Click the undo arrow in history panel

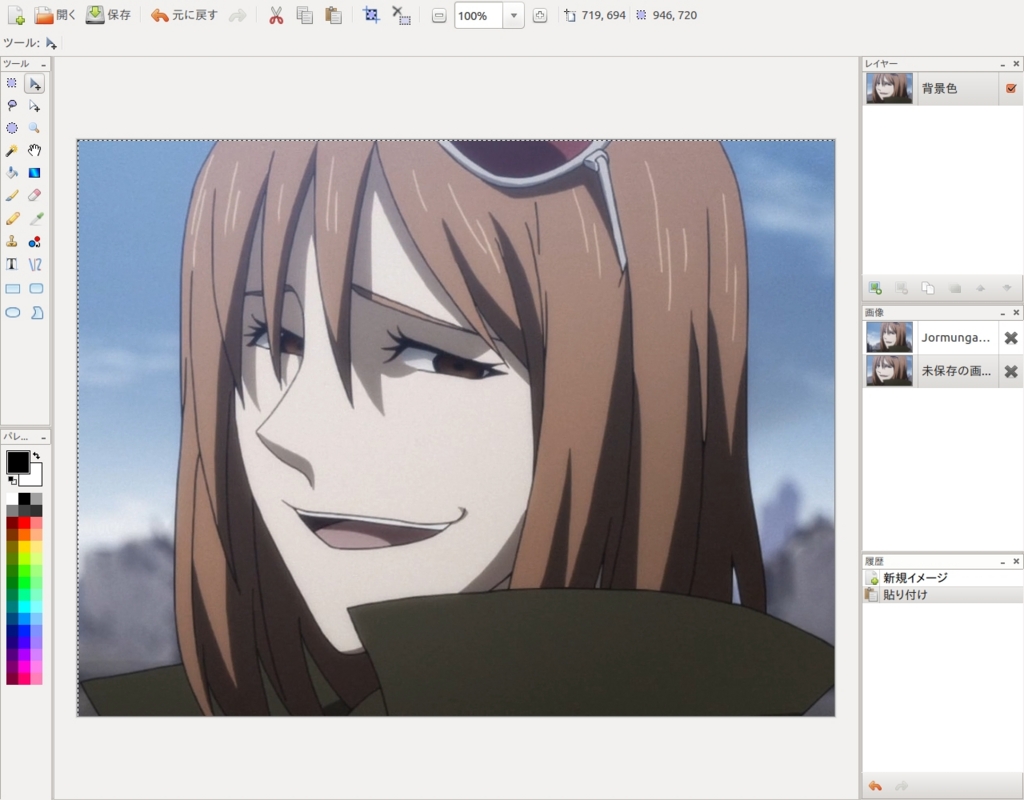875,786
